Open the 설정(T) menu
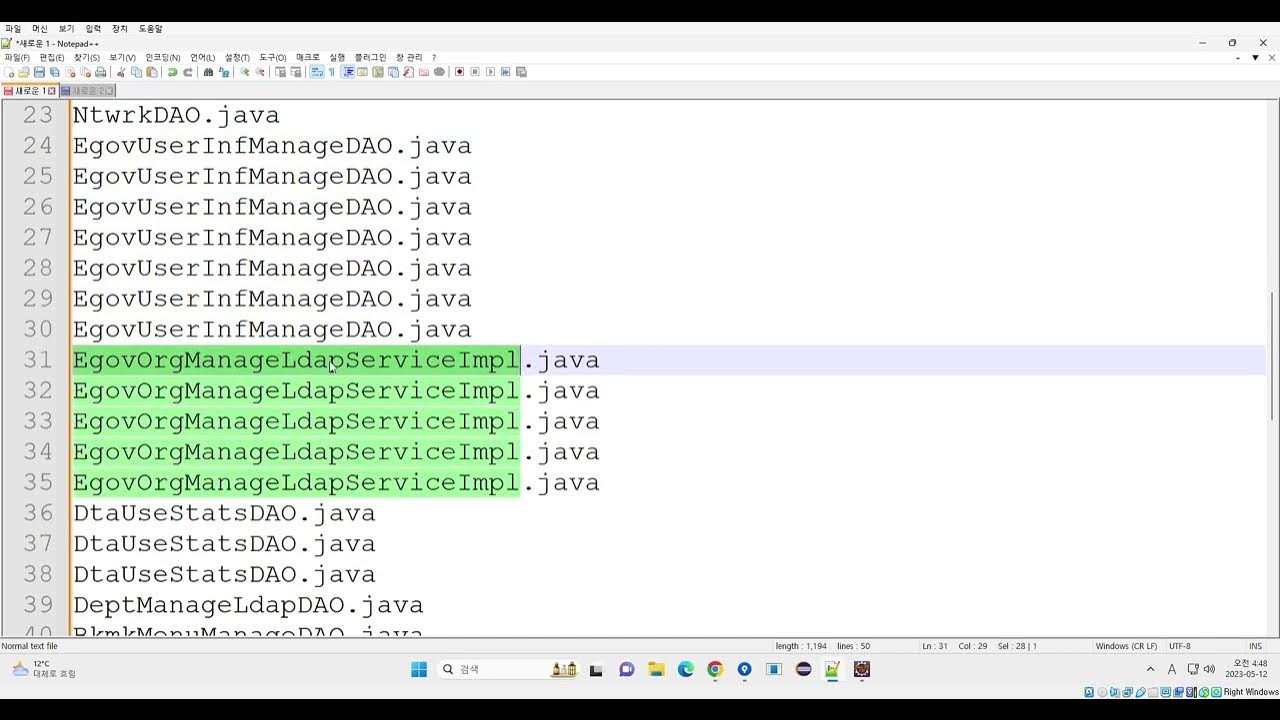The width and height of the screenshot is (1280, 720). coord(237,58)
